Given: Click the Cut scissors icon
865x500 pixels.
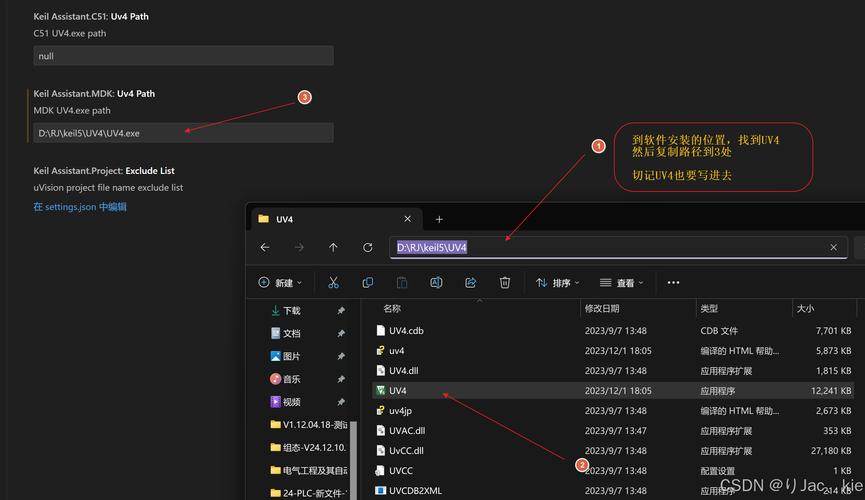Looking at the screenshot, I should [x=333, y=283].
